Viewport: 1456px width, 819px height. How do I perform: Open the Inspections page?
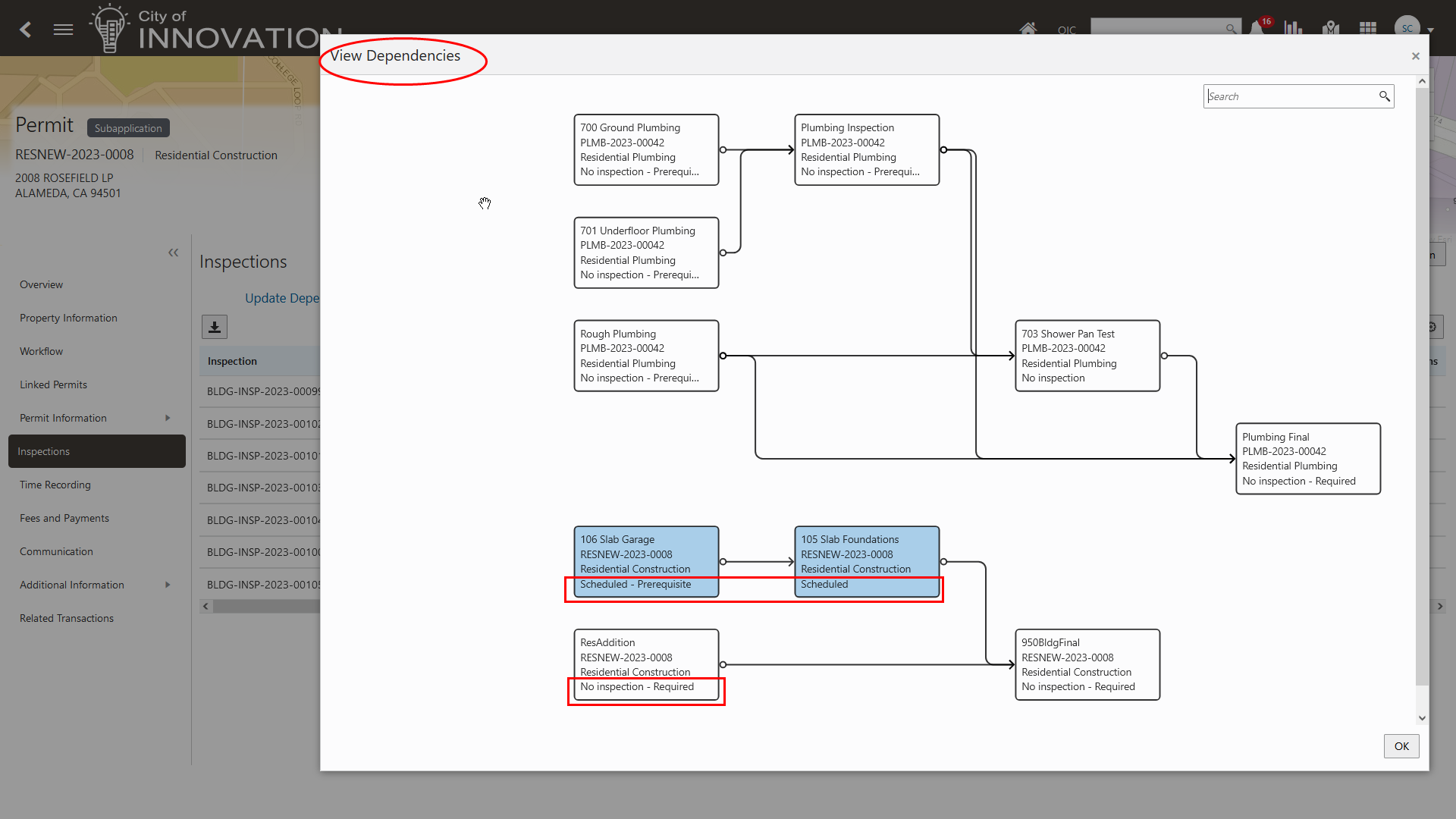97,451
